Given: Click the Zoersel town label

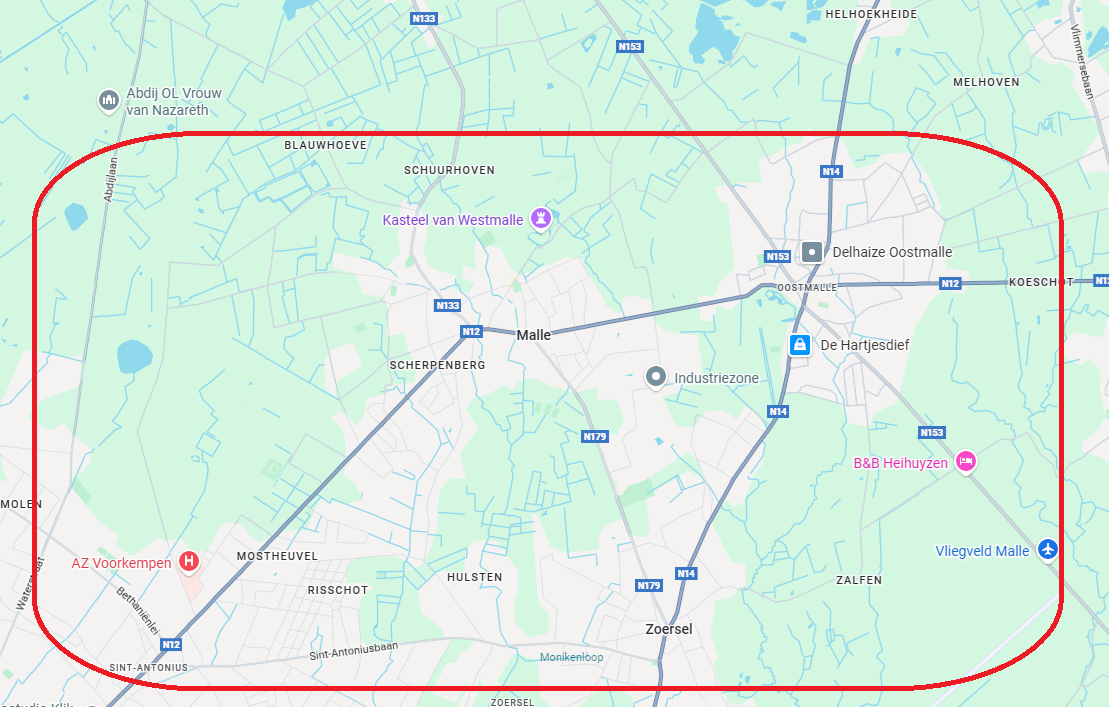Looking at the screenshot, I should (669, 629).
